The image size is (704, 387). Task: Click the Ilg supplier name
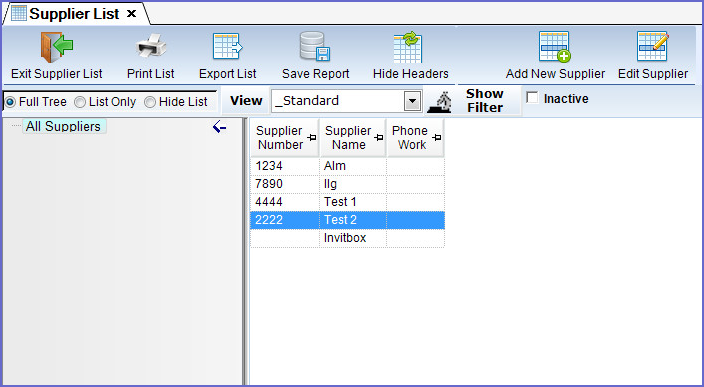[330, 184]
